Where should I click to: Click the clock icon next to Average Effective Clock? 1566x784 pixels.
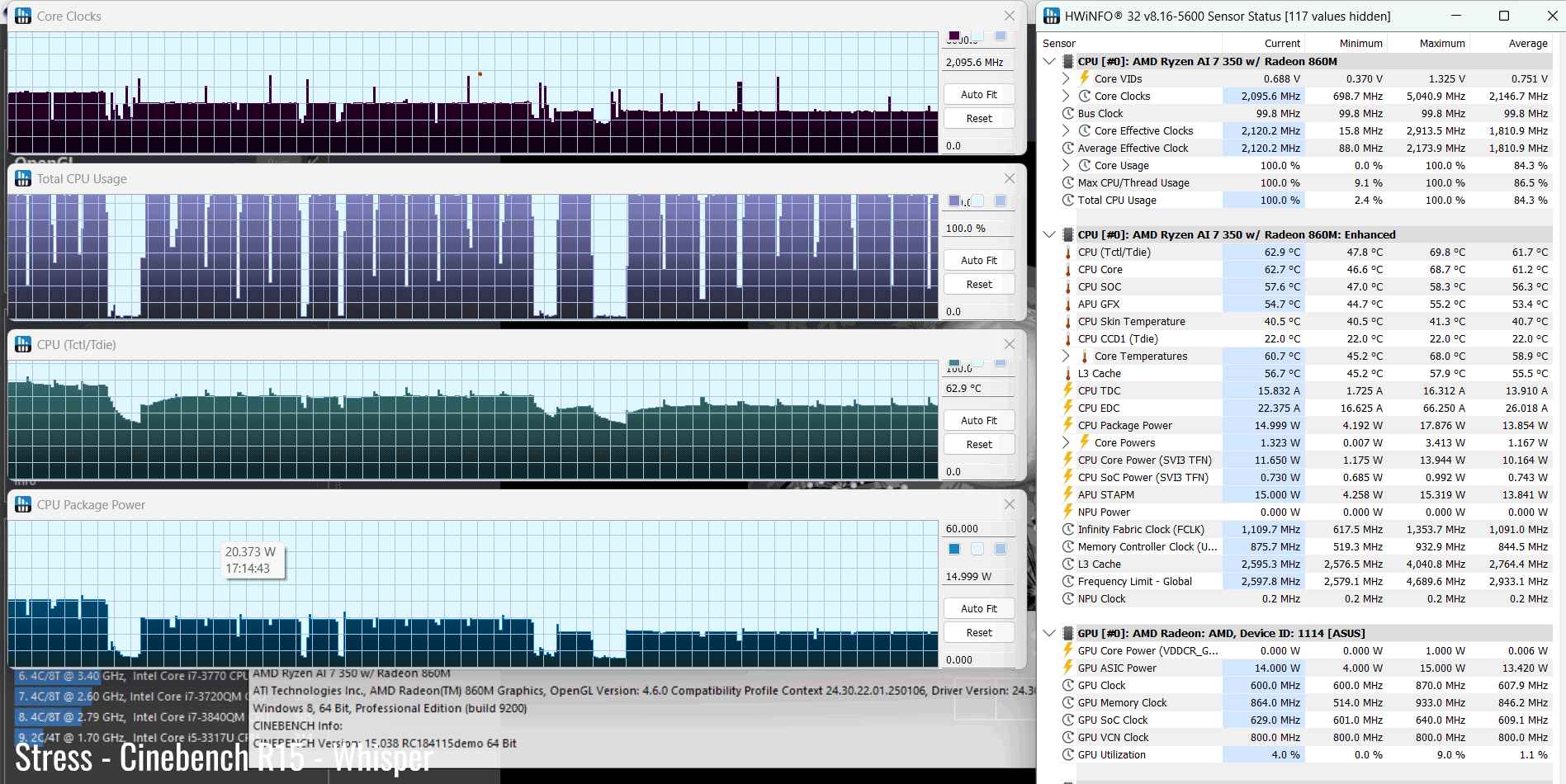(1068, 148)
